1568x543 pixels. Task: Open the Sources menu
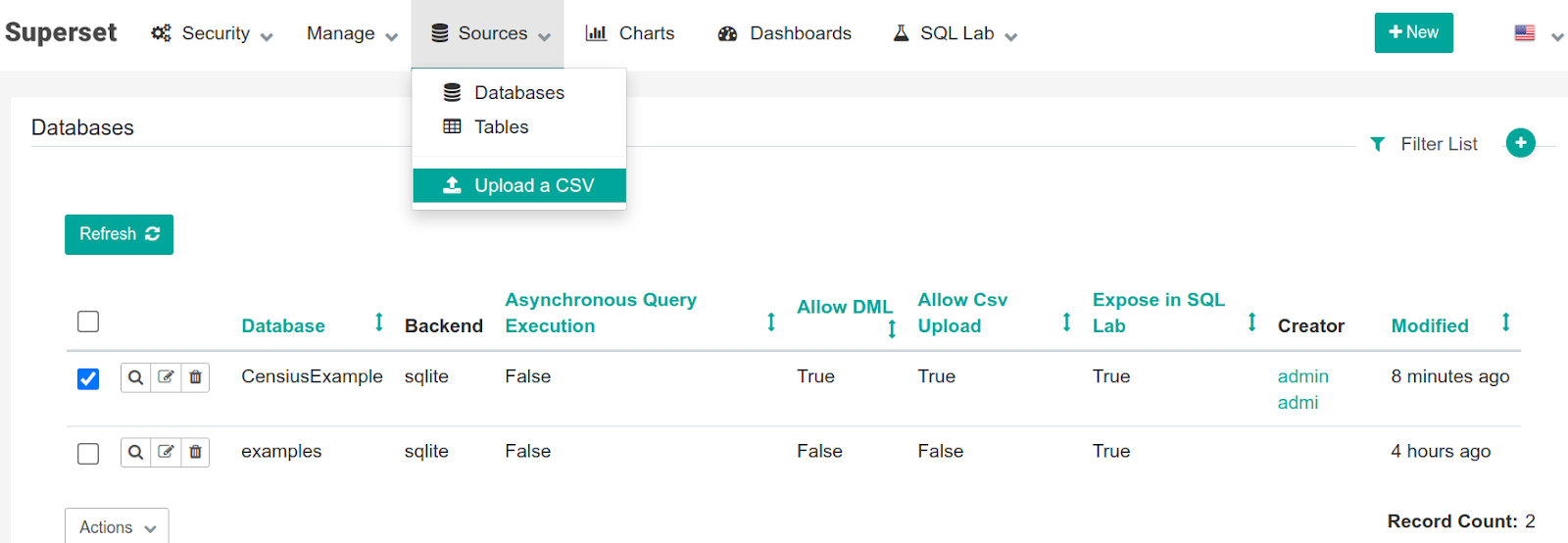click(x=490, y=33)
